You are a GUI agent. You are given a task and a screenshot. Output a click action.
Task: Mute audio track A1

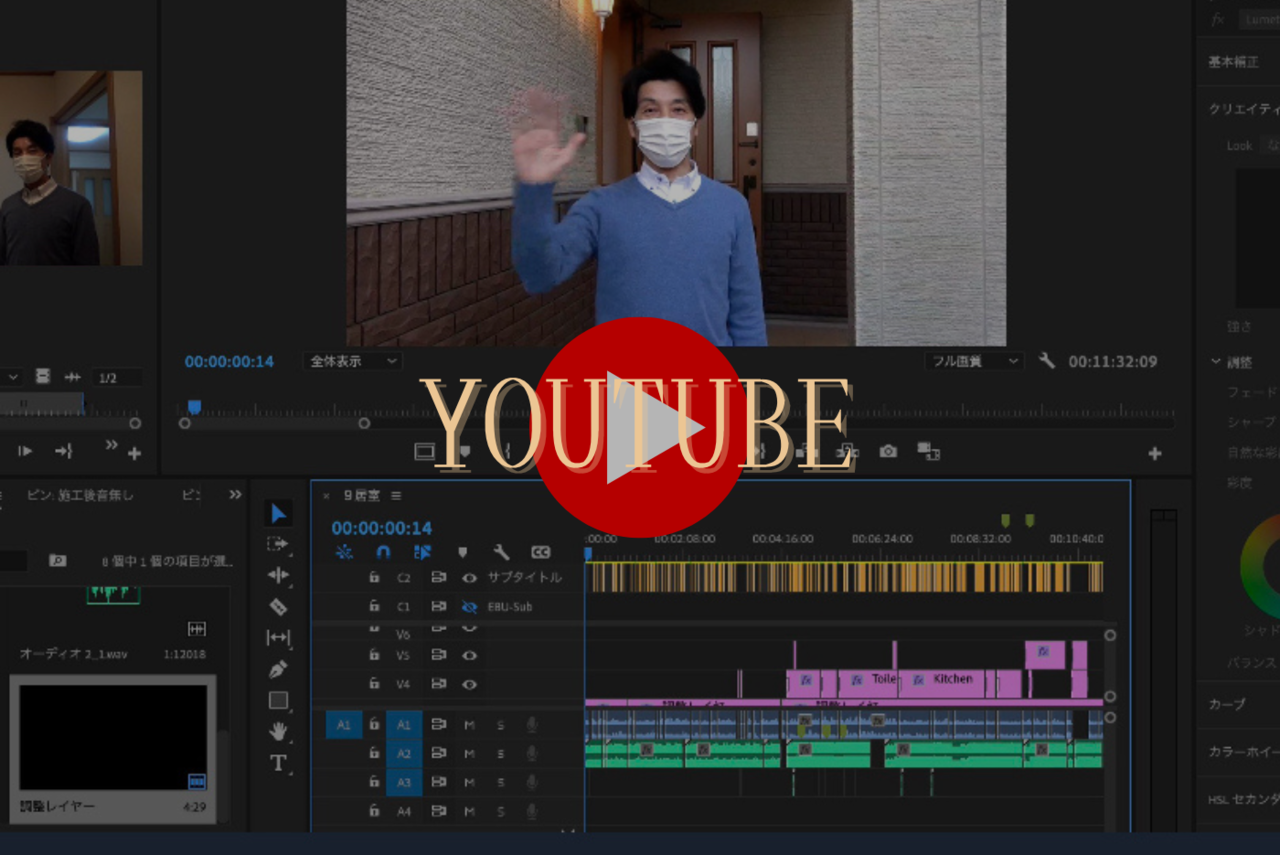pos(469,724)
